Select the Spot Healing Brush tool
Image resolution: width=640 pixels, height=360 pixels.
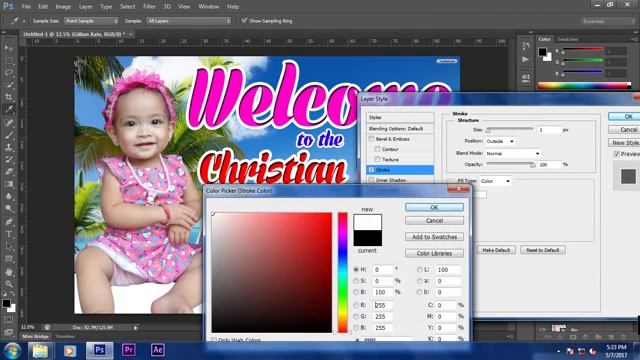[x=9, y=123]
